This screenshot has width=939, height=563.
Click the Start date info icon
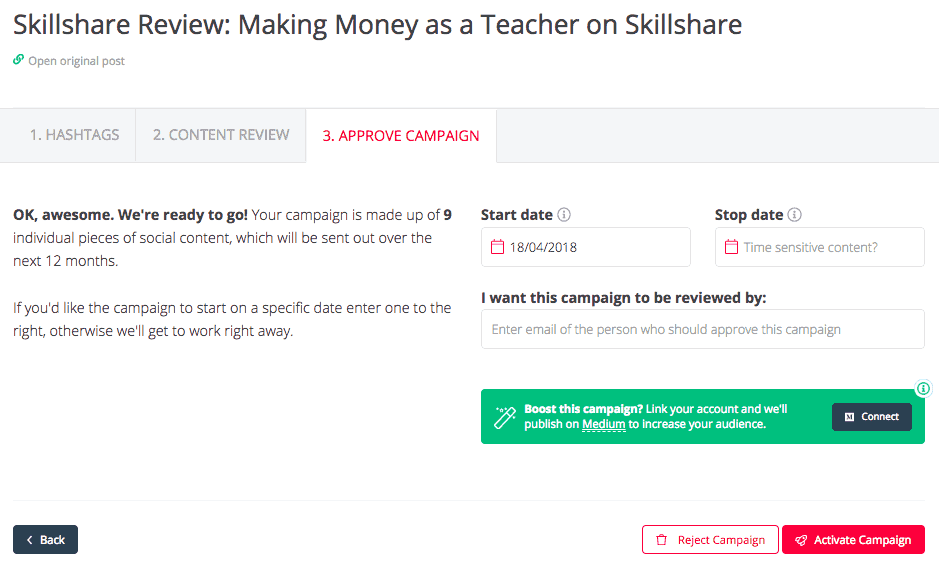(x=564, y=214)
